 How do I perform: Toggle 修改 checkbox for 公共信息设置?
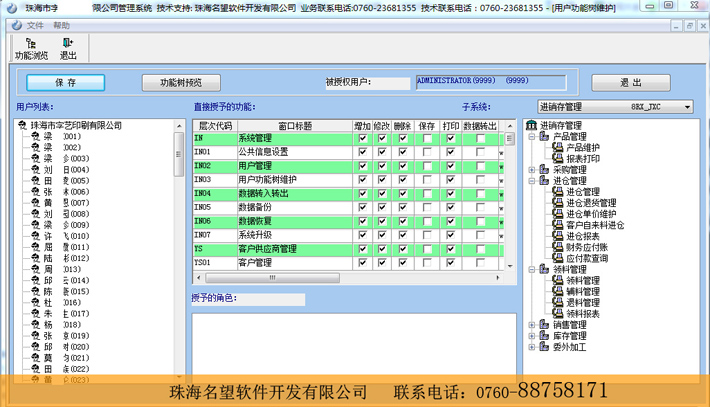point(382,152)
